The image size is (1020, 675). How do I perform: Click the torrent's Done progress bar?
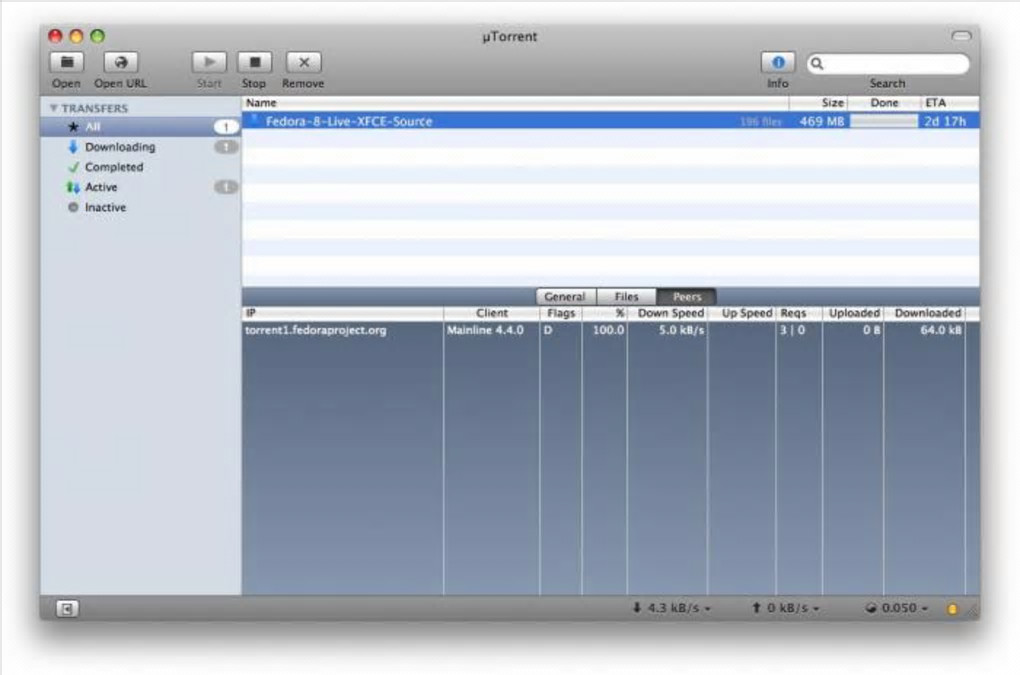pyautogui.click(x=883, y=121)
